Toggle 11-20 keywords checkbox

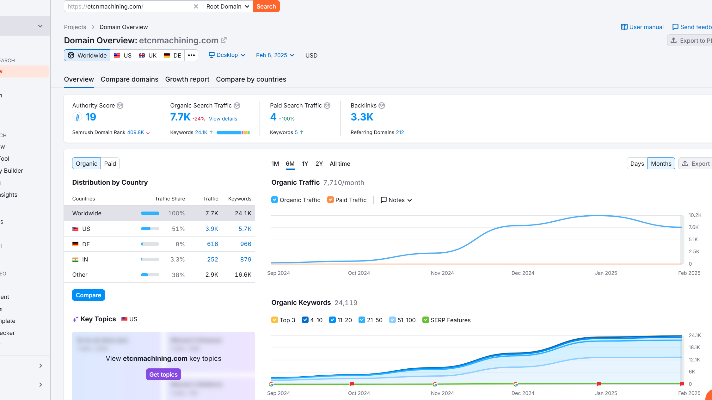click(332, 320)
